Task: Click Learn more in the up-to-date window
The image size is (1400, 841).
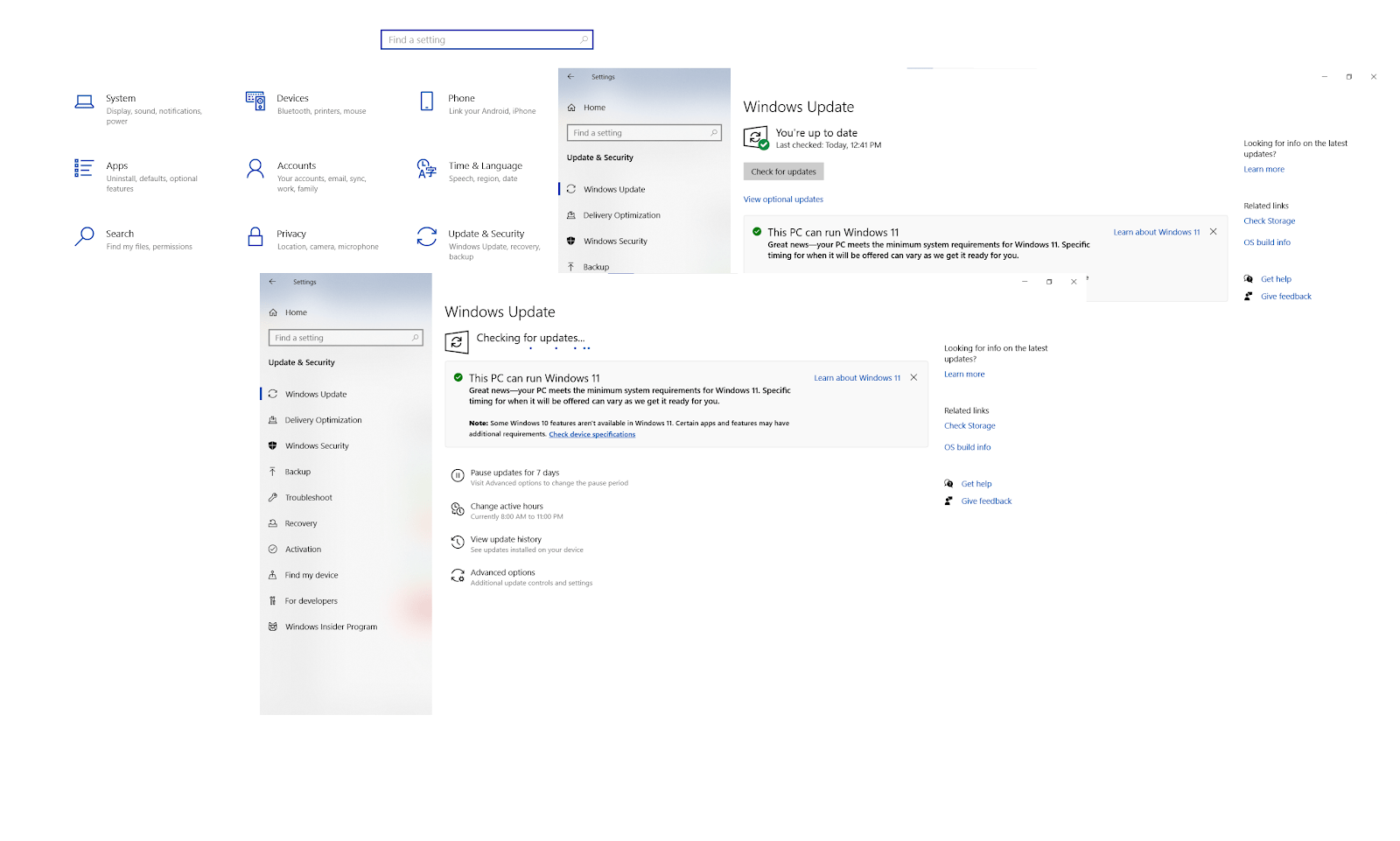Action: (x=1264, y=170)
